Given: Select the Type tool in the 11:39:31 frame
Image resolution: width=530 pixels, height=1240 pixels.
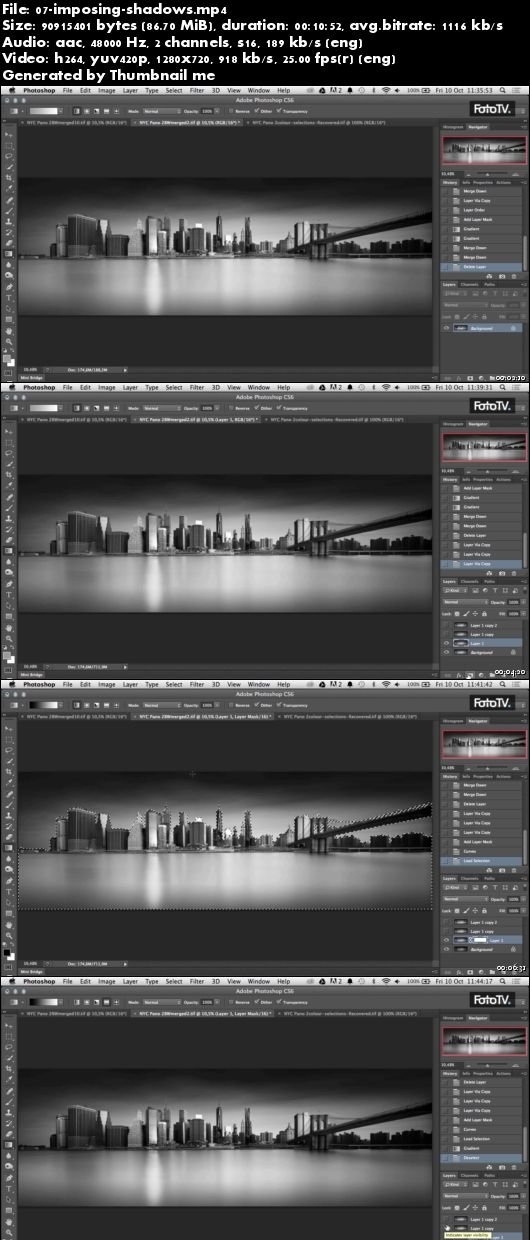Looking at the screenshot, I should 9,594.
